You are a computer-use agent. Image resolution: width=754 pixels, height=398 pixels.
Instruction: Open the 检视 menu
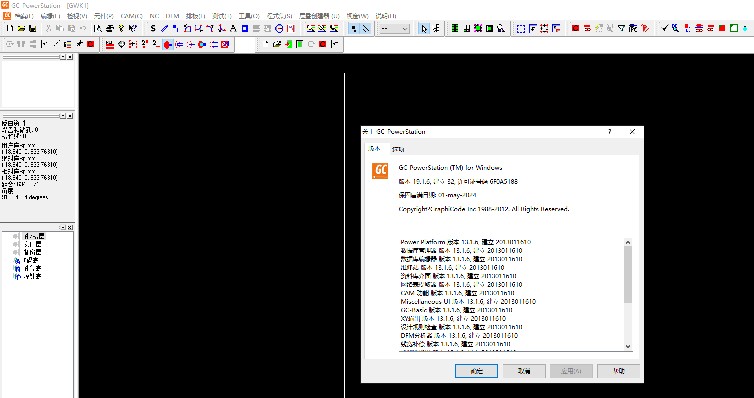(x=77, y=16)
